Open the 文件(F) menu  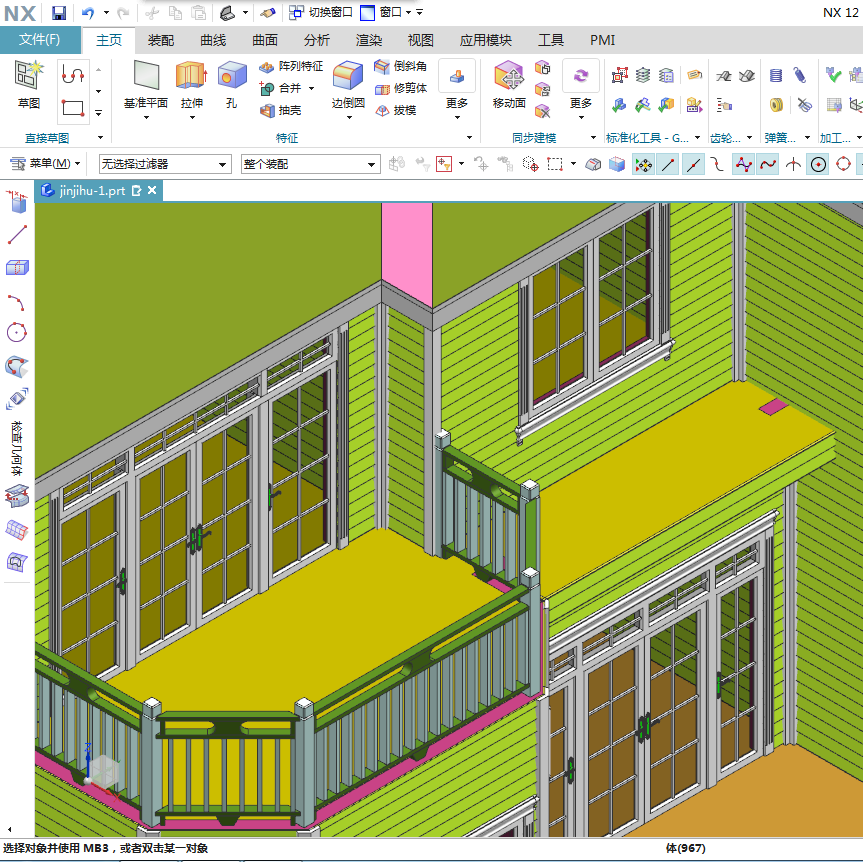click(39, 40)
